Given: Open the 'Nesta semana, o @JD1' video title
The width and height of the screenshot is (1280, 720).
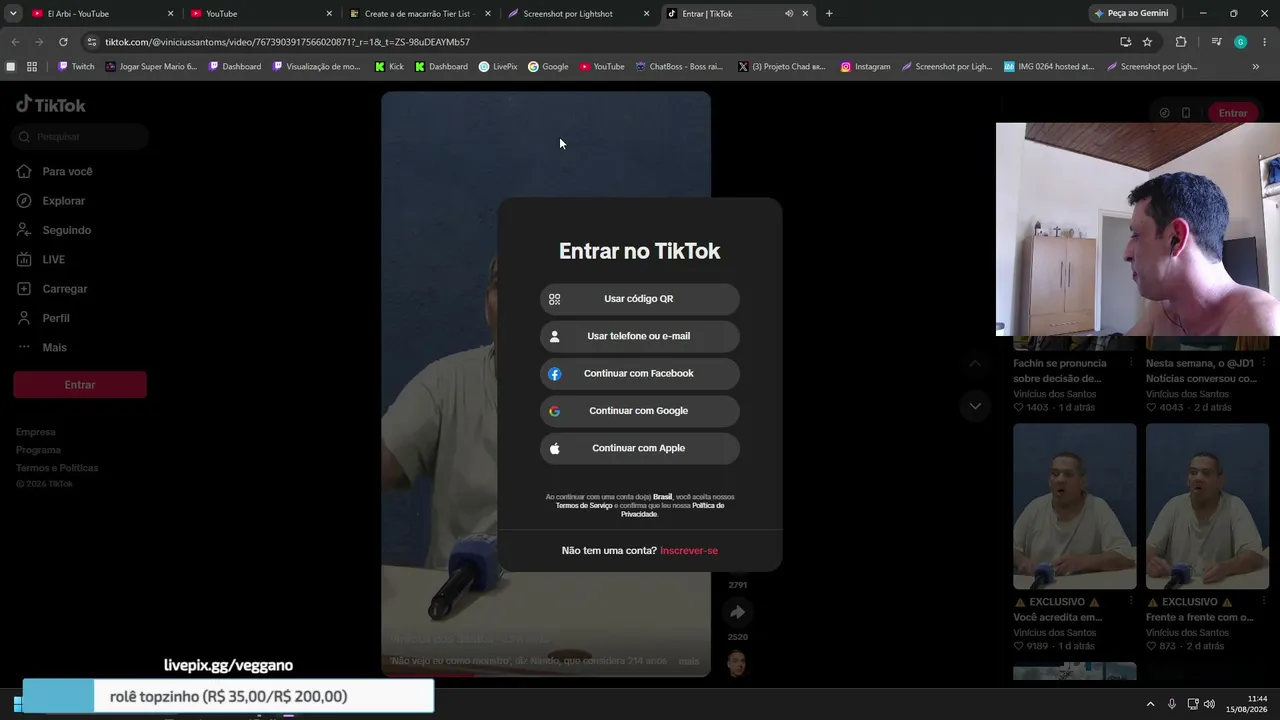Looking at the screenshot, I should point(1202,371).
